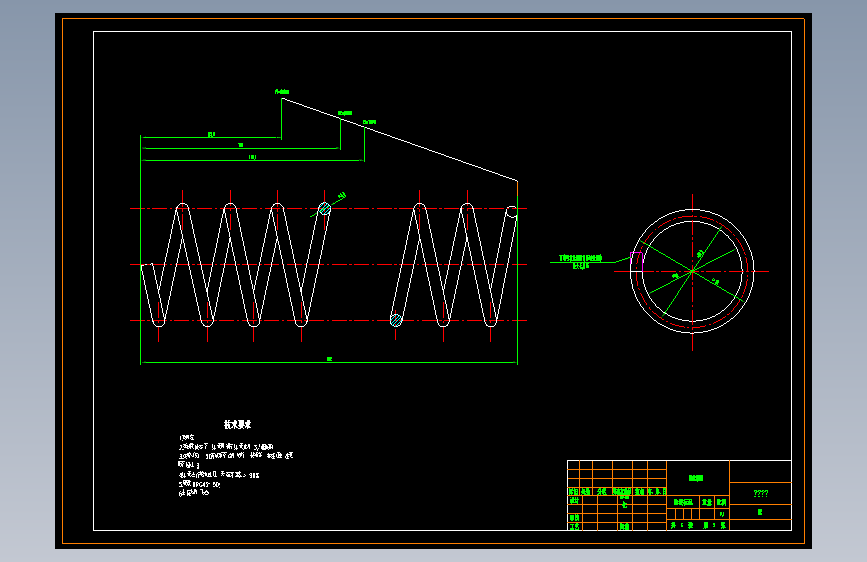
Task: Click the magenta square on the ring view
Action: 636,261
